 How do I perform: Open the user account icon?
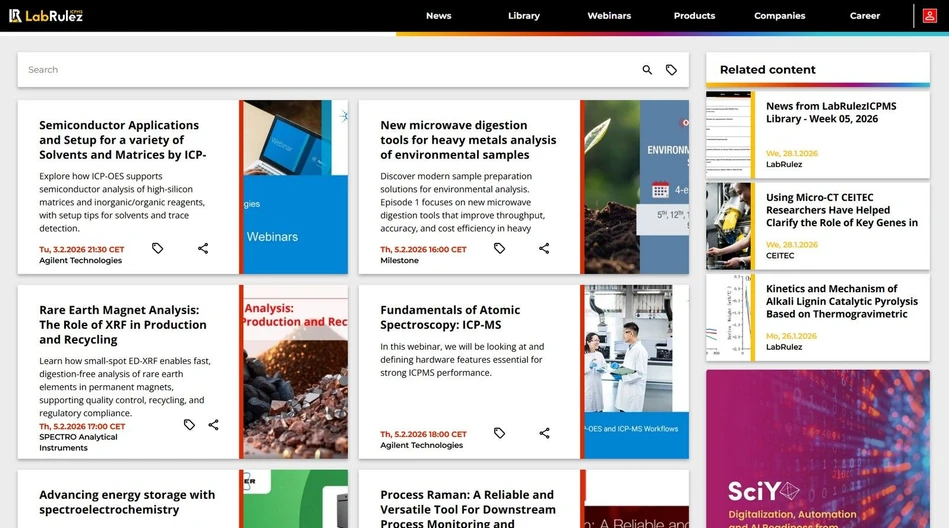click(930, 16)
